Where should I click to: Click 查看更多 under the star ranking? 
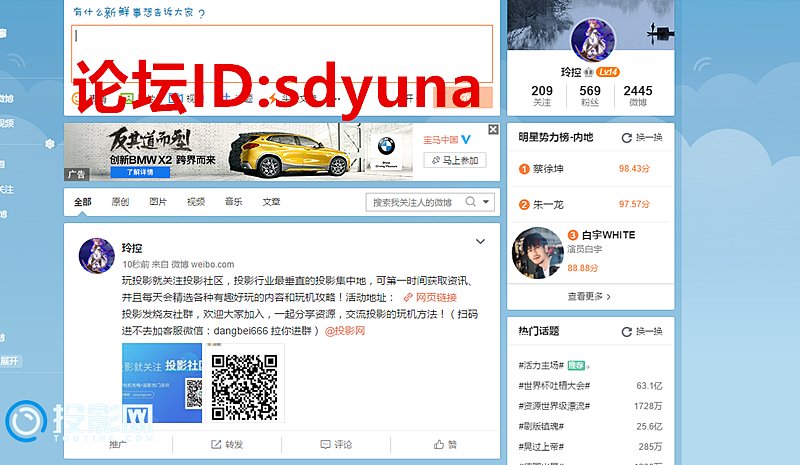point(589,297)
